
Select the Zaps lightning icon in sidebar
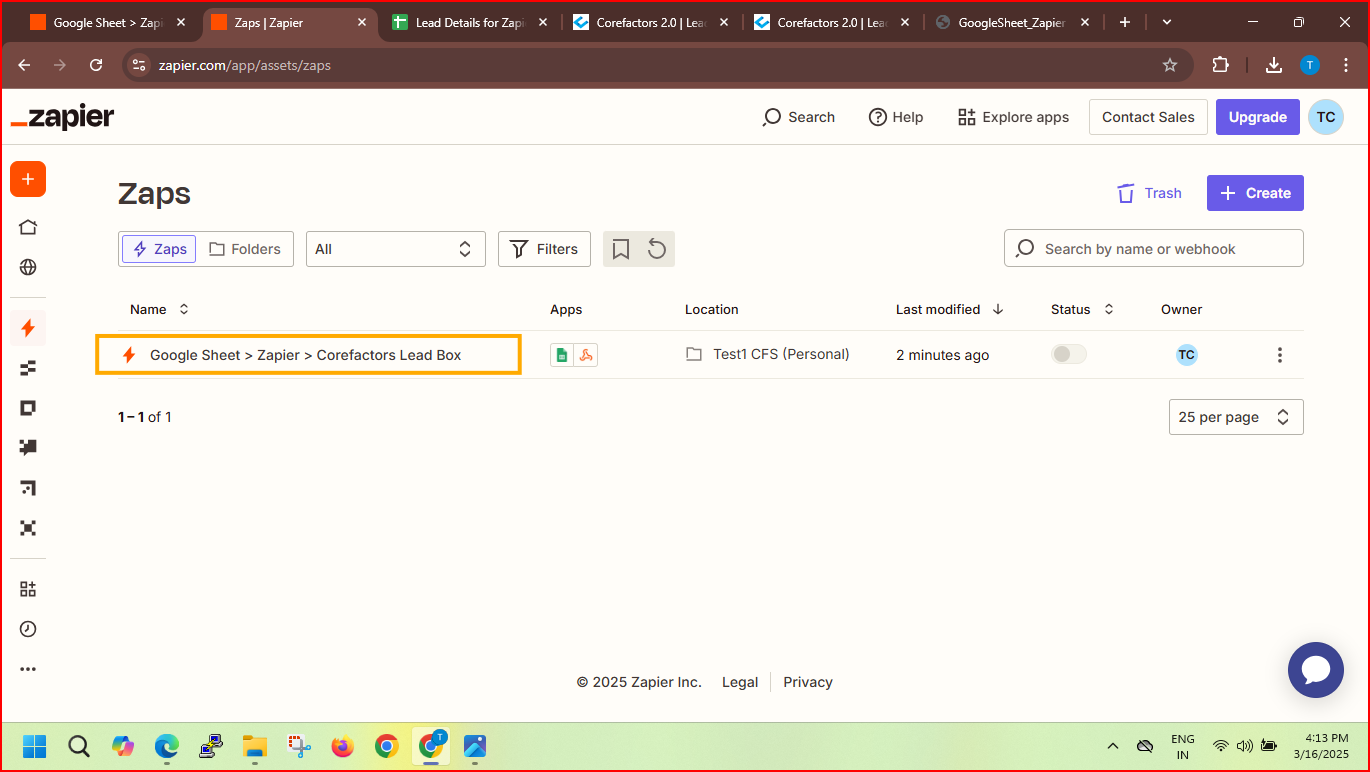click(x=28, y=327)
